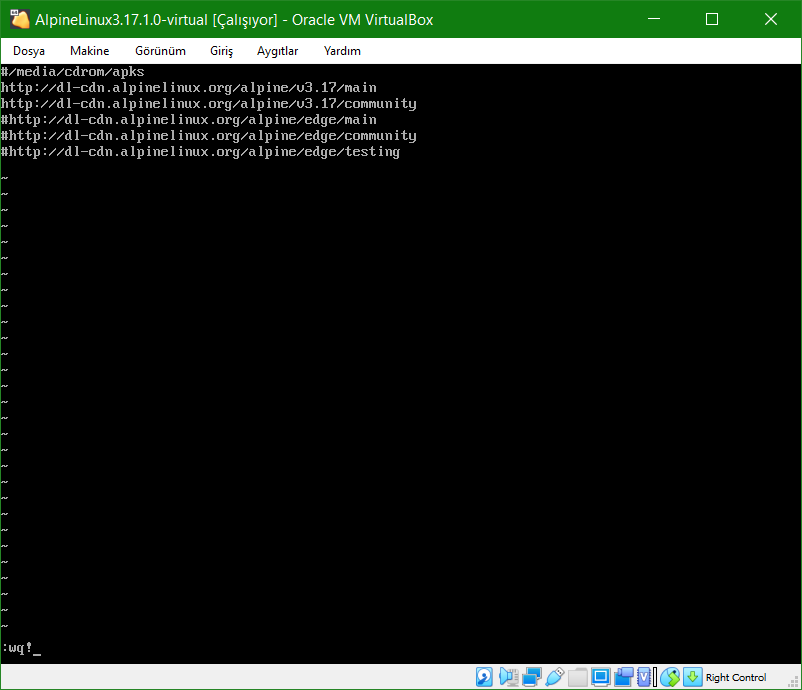Click the display settings status icon
The height and width of the screenshot is (690, 802).
click(x=600, y=677)
